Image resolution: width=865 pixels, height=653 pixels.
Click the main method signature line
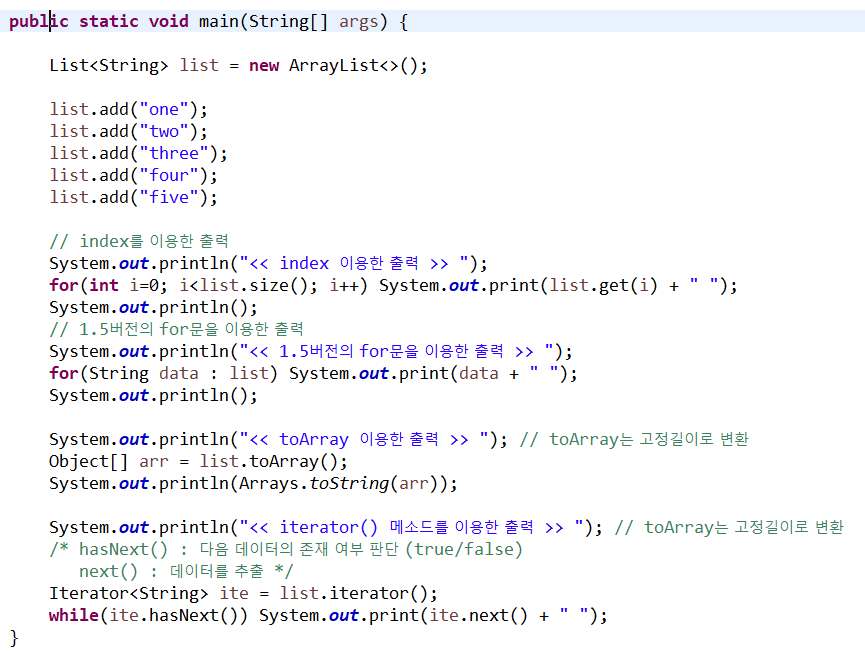[209, 22]
